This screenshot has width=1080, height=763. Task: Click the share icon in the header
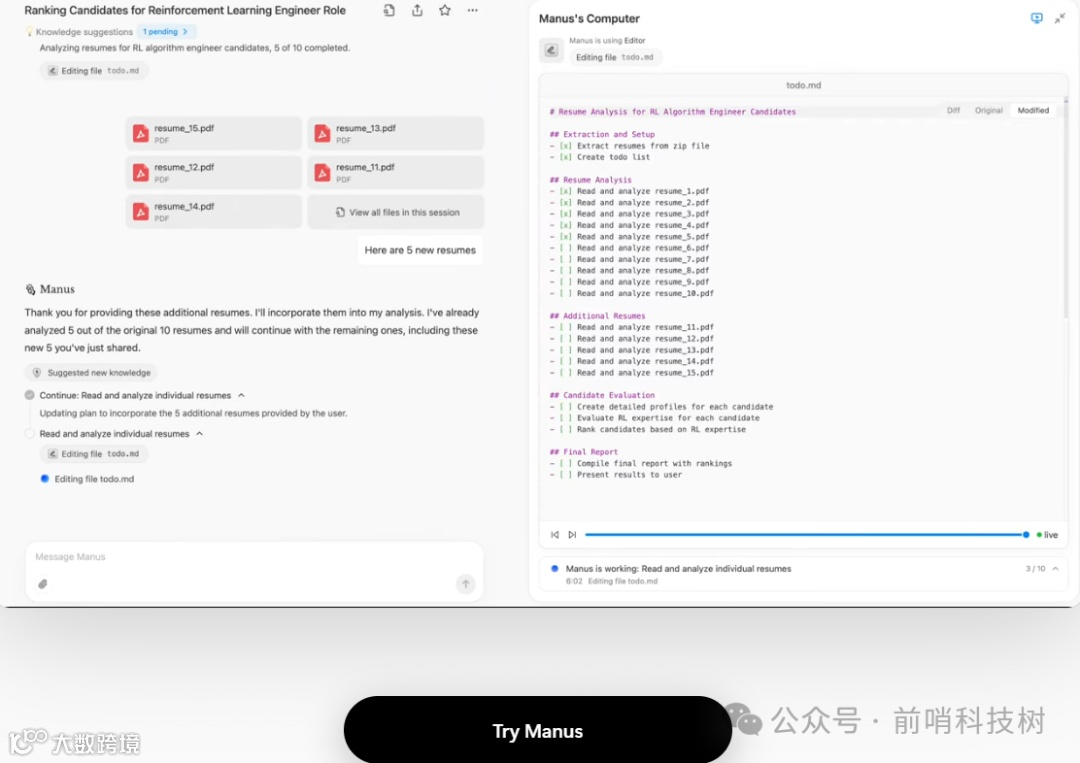point(417,10)
